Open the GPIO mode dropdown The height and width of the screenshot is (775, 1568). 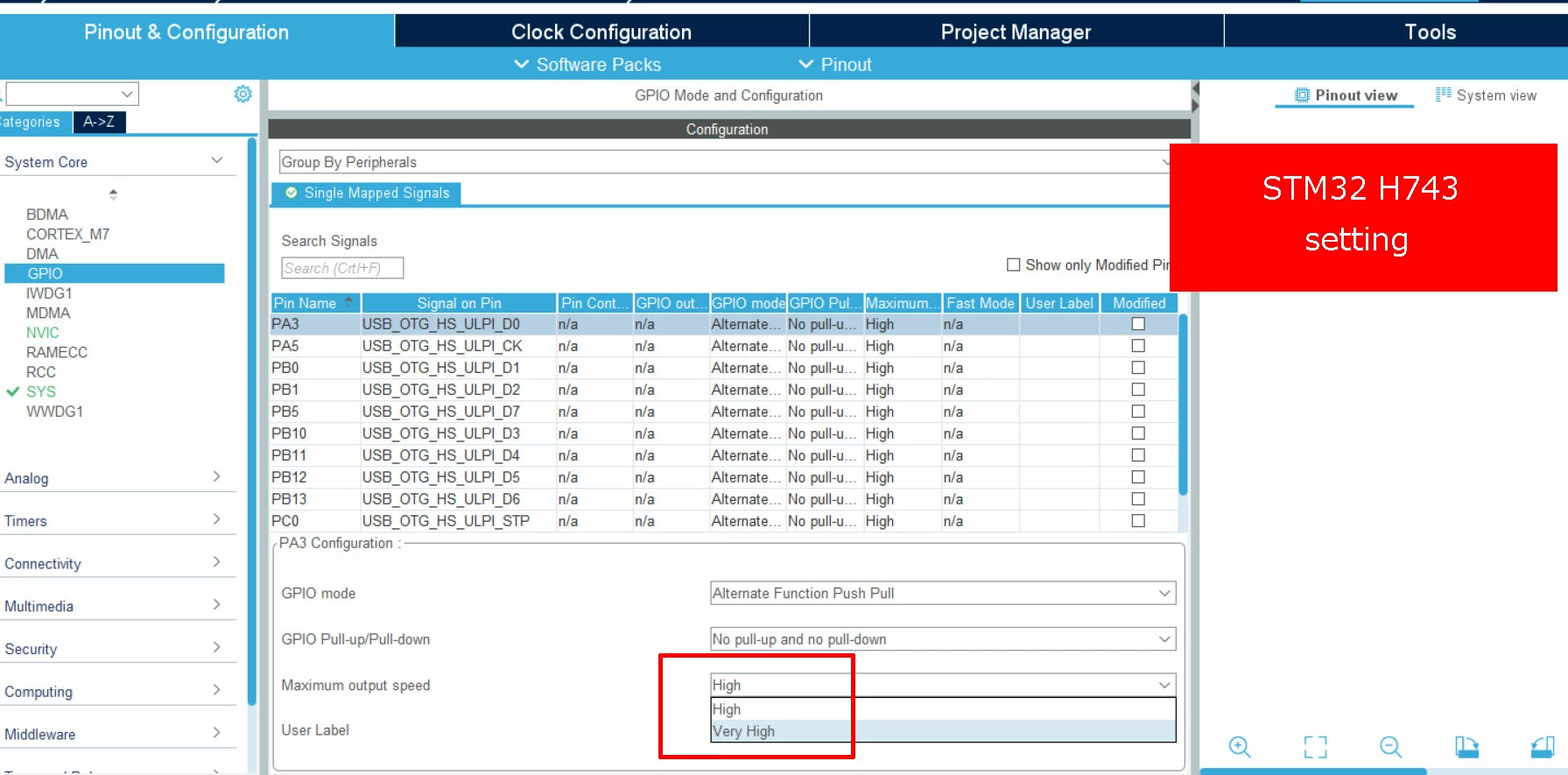tap(943, 594)
